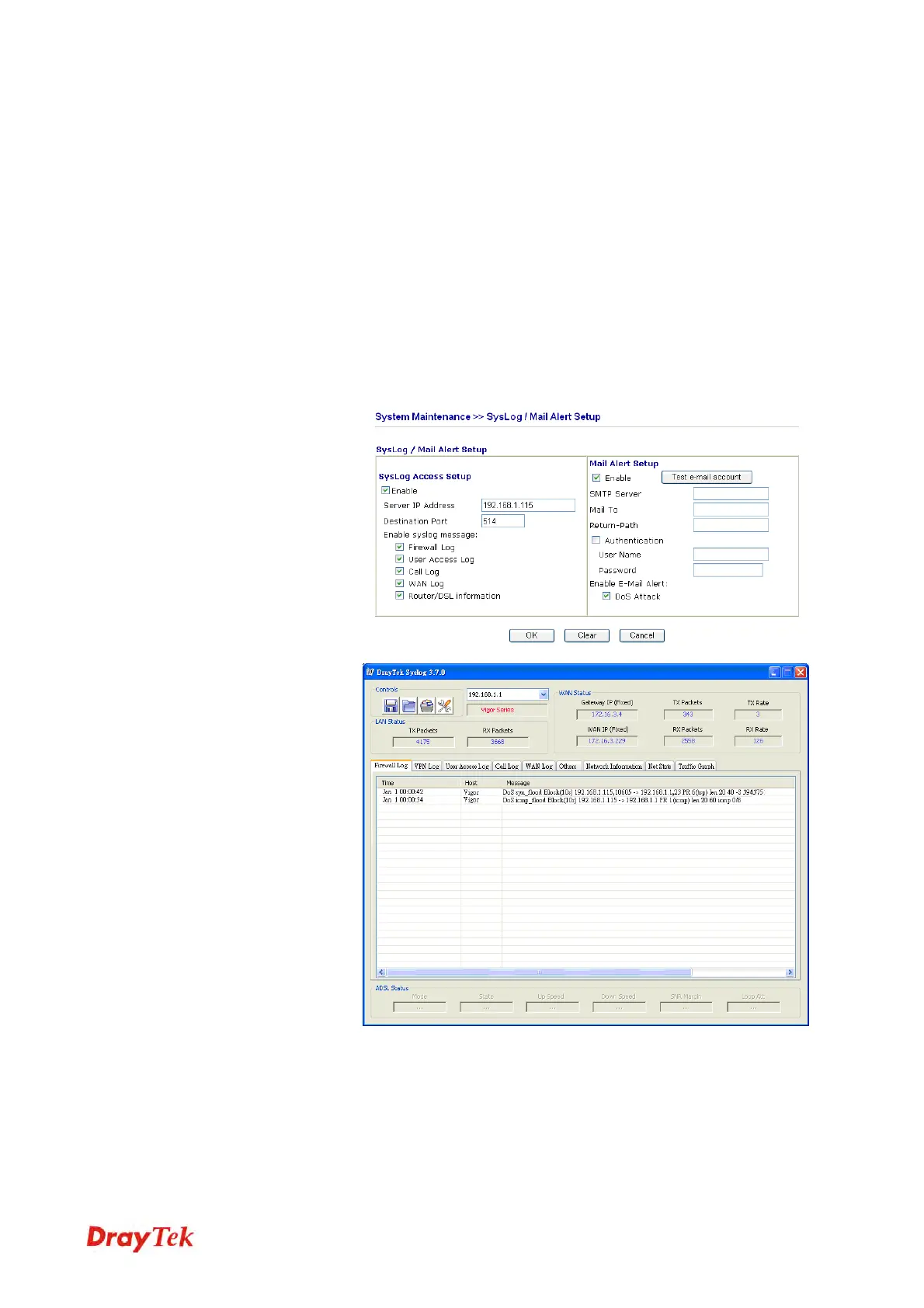The height and width of the screenshot is (1308, 924).
Task: Toggle Router/DSL information checkbox
Action: (399, 596)
